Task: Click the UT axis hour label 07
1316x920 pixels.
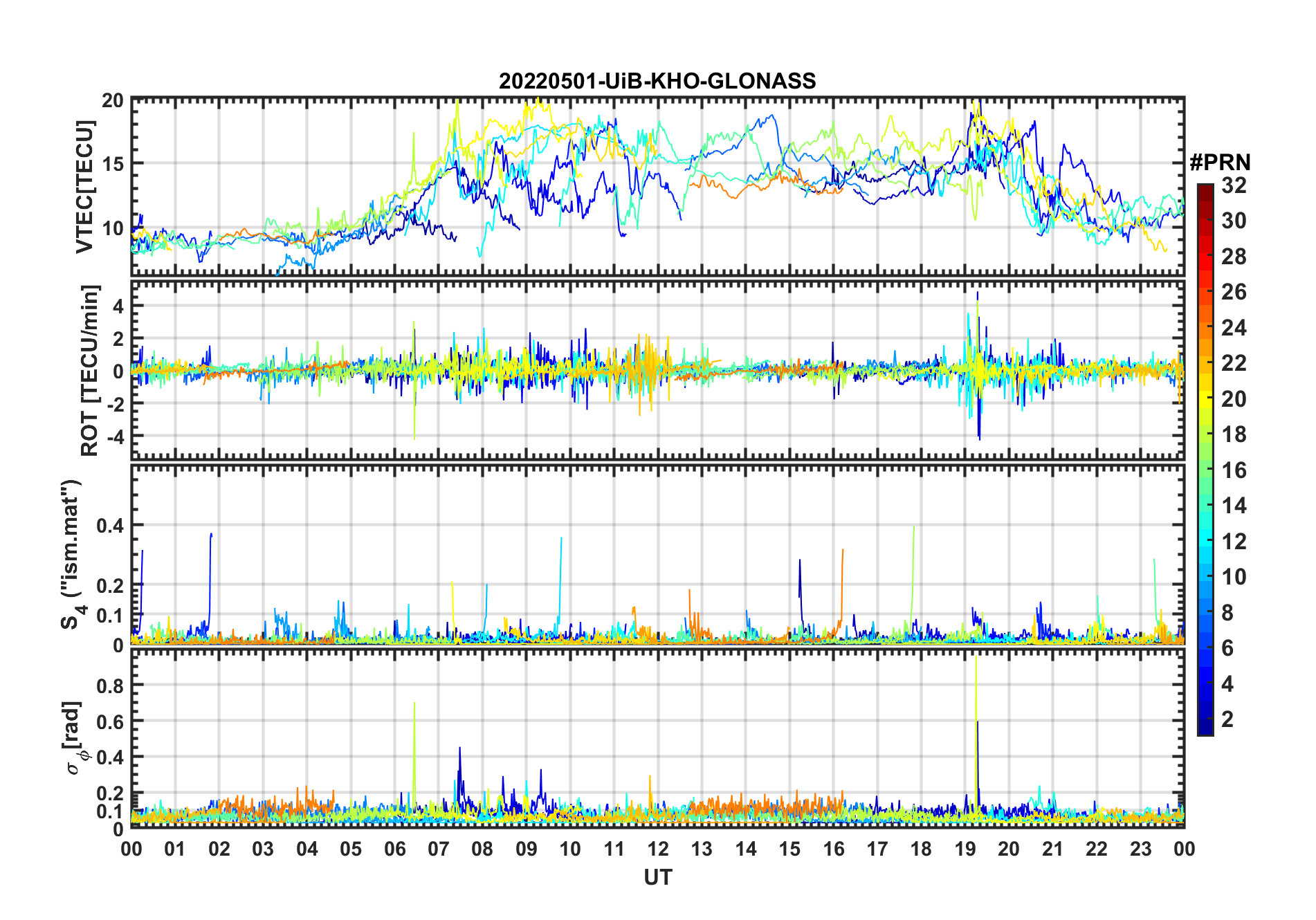Action: click(439, 849)
